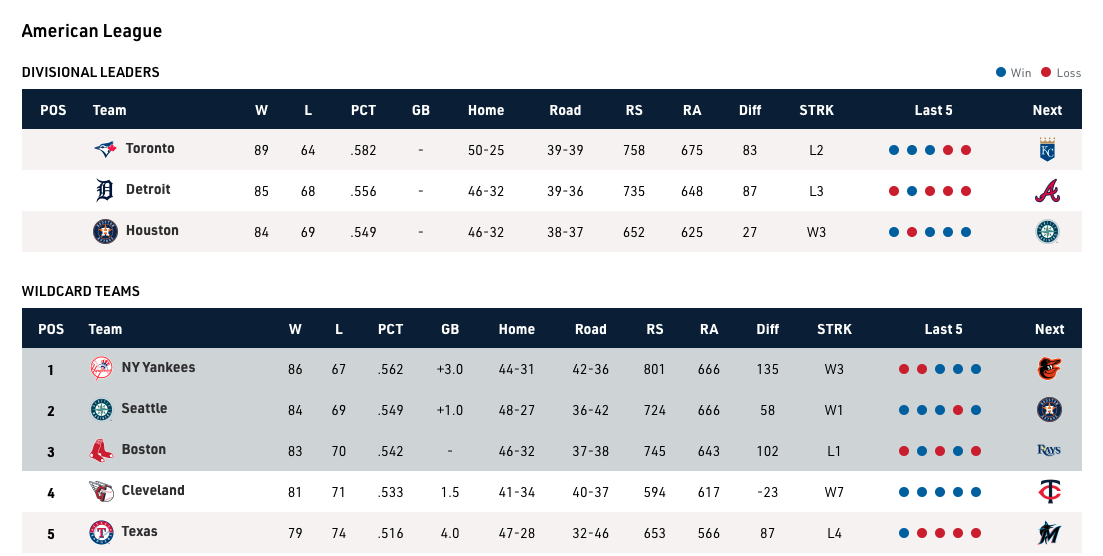This screenshot has width=1103, height=556.
Task: Sort wildcard table by GB header
Action: coord(450,329)
